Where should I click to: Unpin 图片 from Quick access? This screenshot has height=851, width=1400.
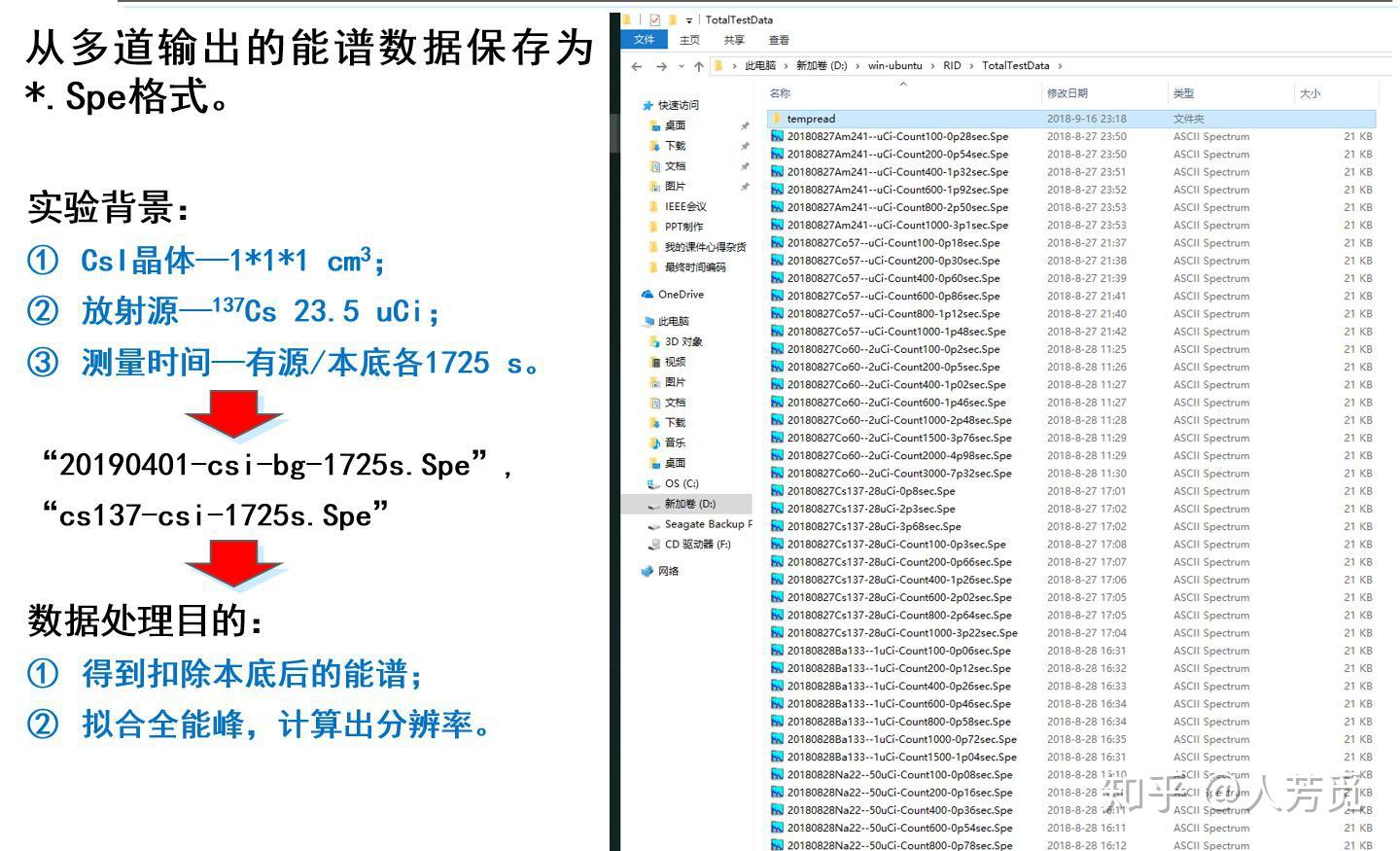[745, 187]
